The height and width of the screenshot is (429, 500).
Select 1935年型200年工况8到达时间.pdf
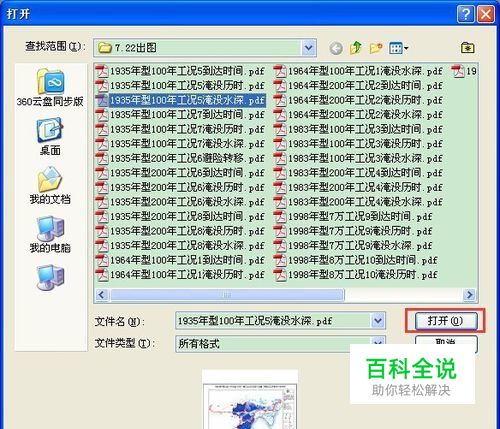coord(180,217)
